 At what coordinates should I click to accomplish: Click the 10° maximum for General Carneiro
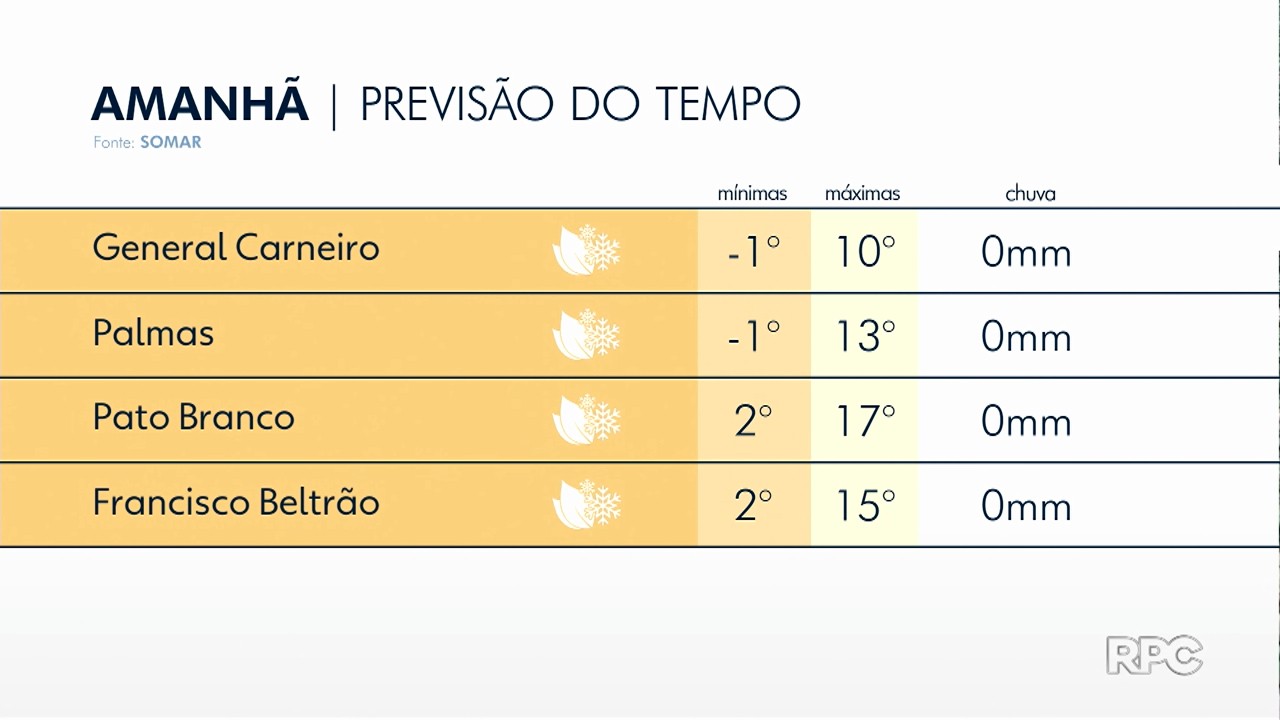[866, 252]
